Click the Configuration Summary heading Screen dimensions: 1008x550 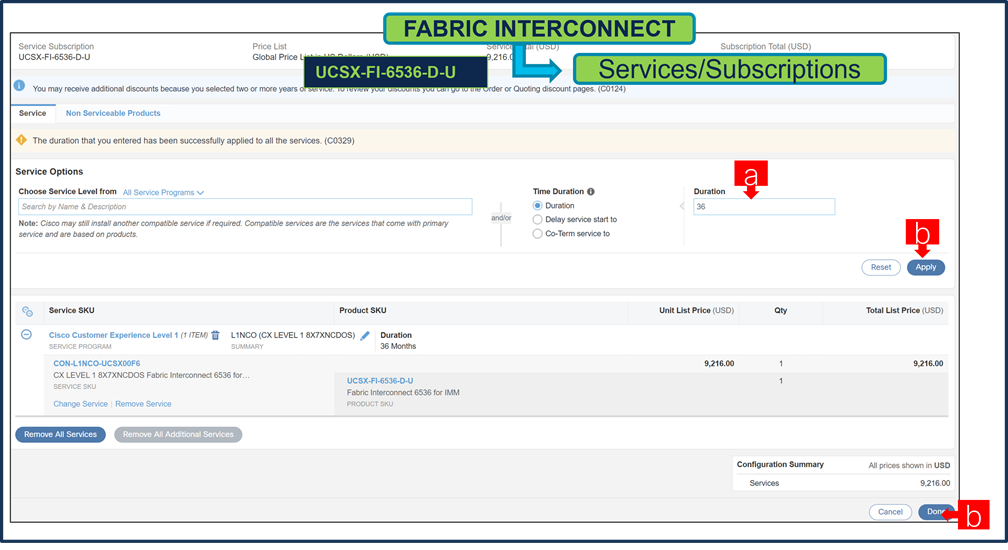(780, 465)
